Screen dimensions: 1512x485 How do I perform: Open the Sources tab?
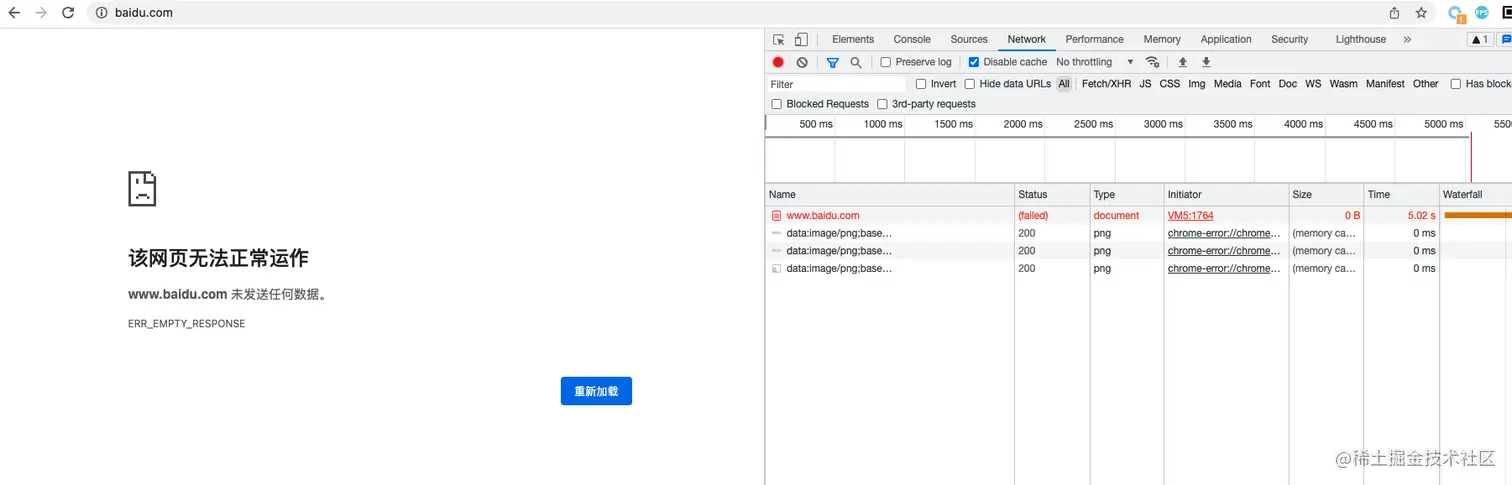[969, 40]
